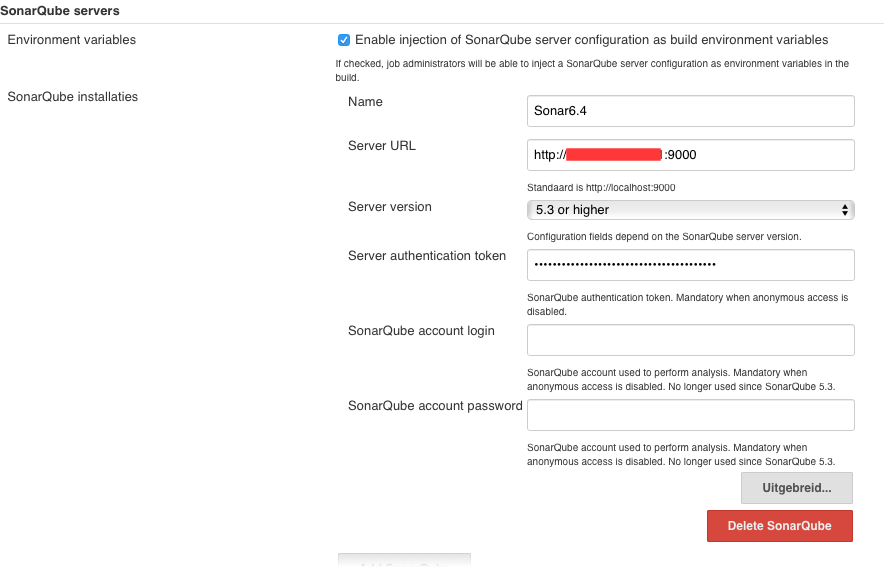This screenshot has height=569, width=889.
Task: Click the Delete SonarQube button
Action: [x=780, y=526]
